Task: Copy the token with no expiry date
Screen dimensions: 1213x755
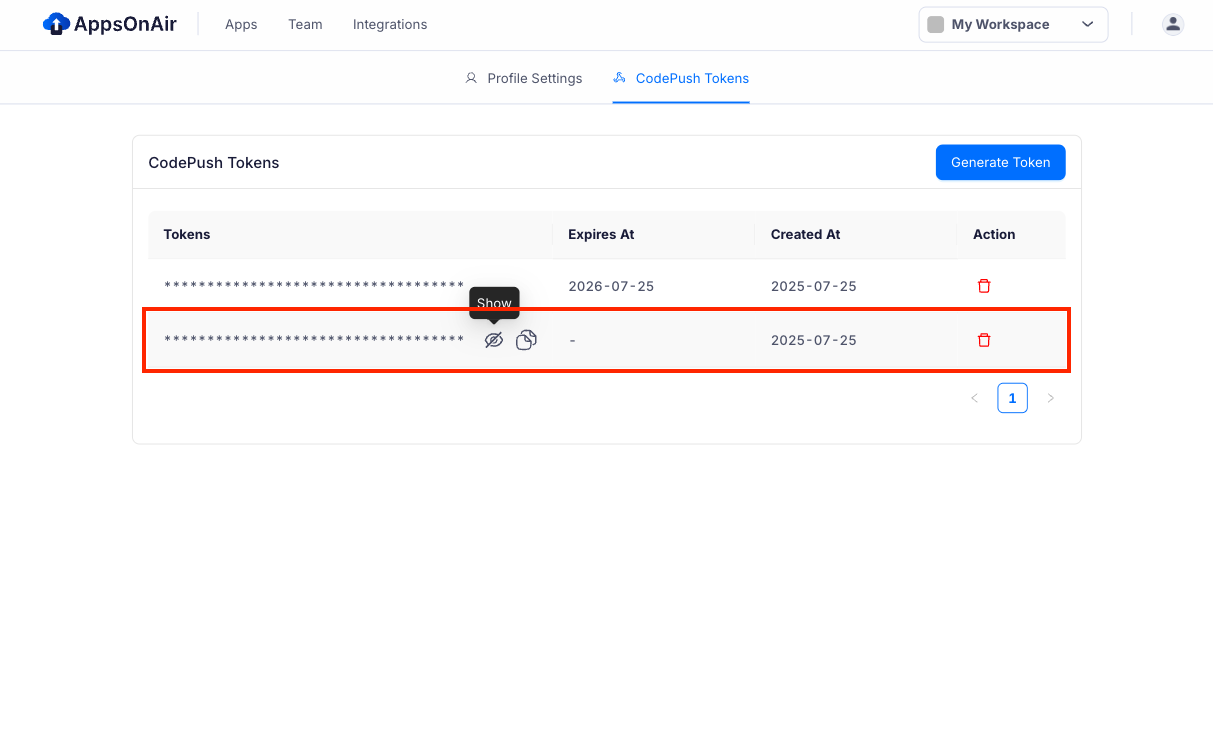Action: [526, 340]
